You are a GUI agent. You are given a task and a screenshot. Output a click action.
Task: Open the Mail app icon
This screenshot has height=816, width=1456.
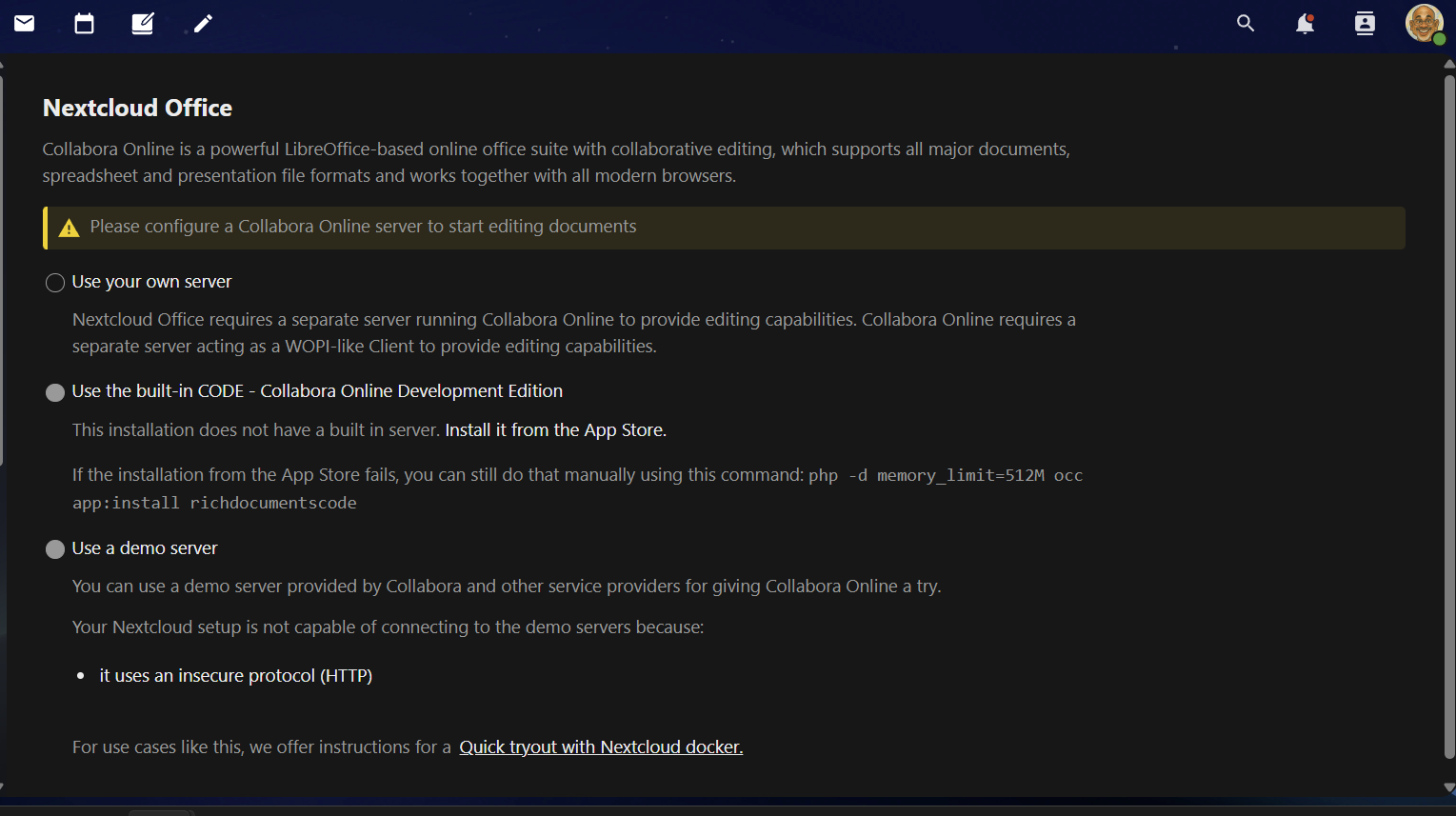click(25, 24)
